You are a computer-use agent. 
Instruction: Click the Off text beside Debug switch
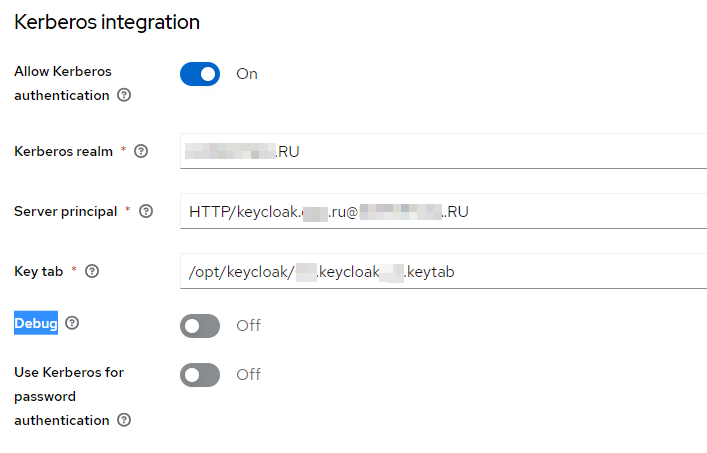tap(248, 325)
